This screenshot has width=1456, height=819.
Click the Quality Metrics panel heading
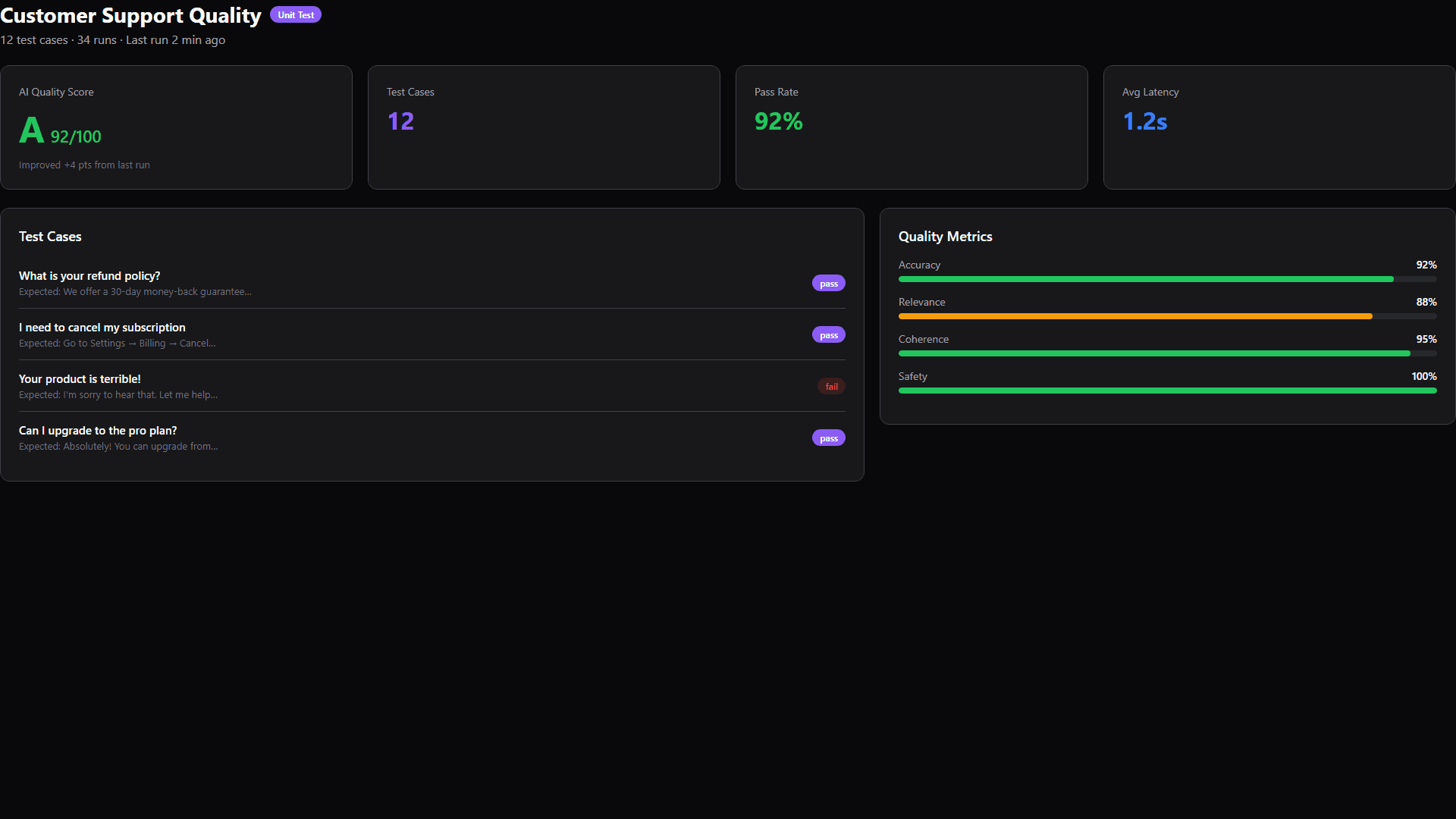(x=945, y=236)
